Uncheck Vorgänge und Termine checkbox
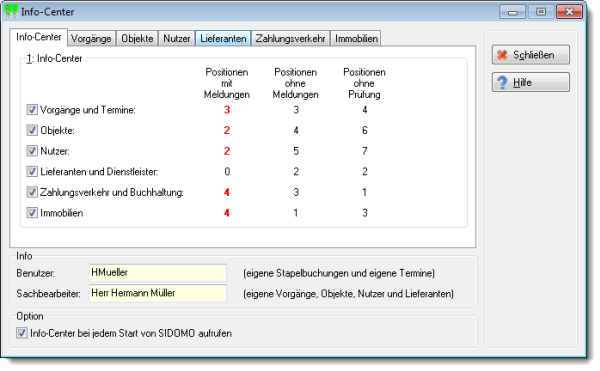Image resolution: width=600 pixels, height=371 pixels. coord(32,110)
